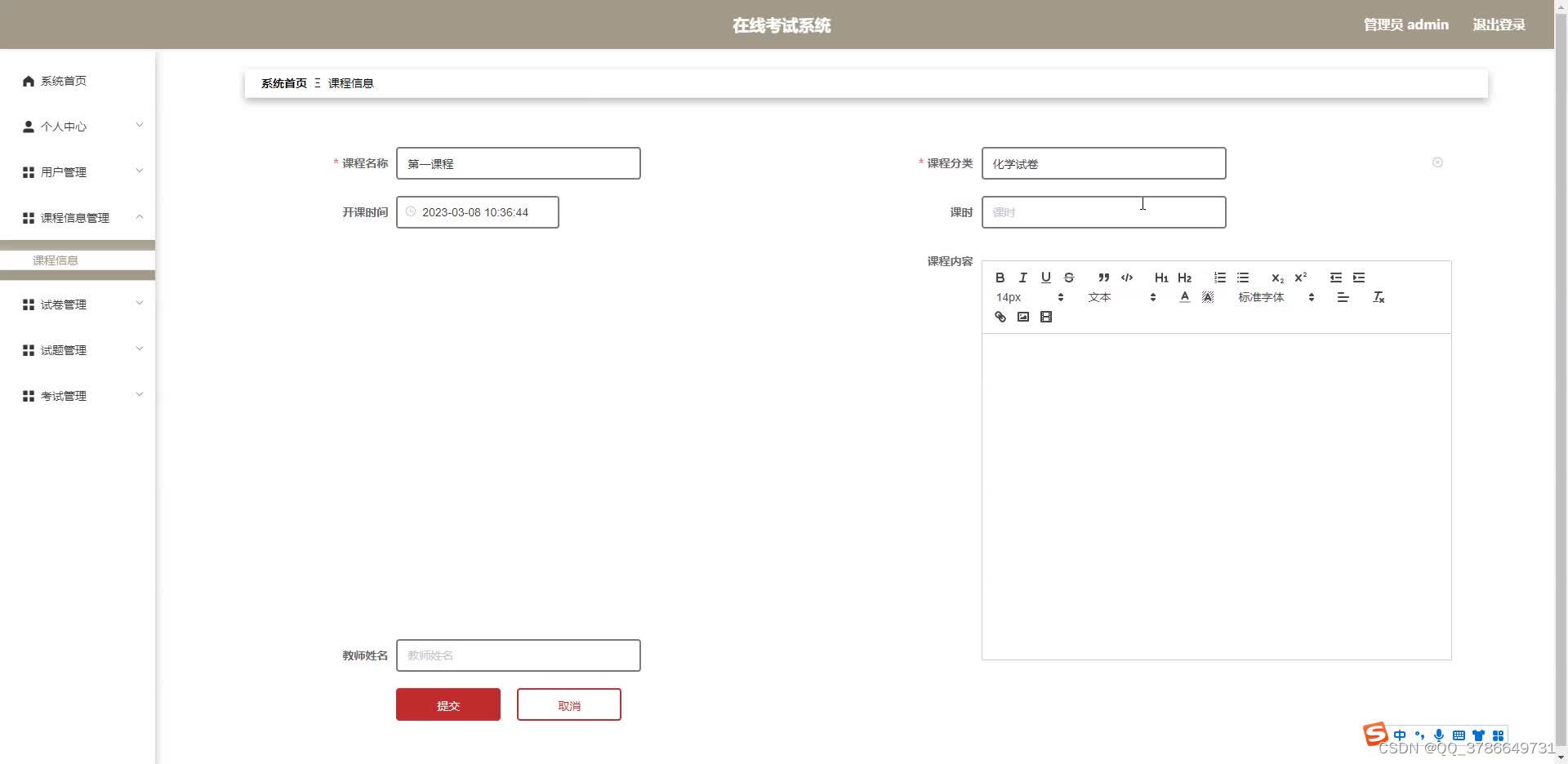Open Sogou skin shirt icon
Image resolution: width=1568 pixels, height=764 pixels.
coord(1478,735)
